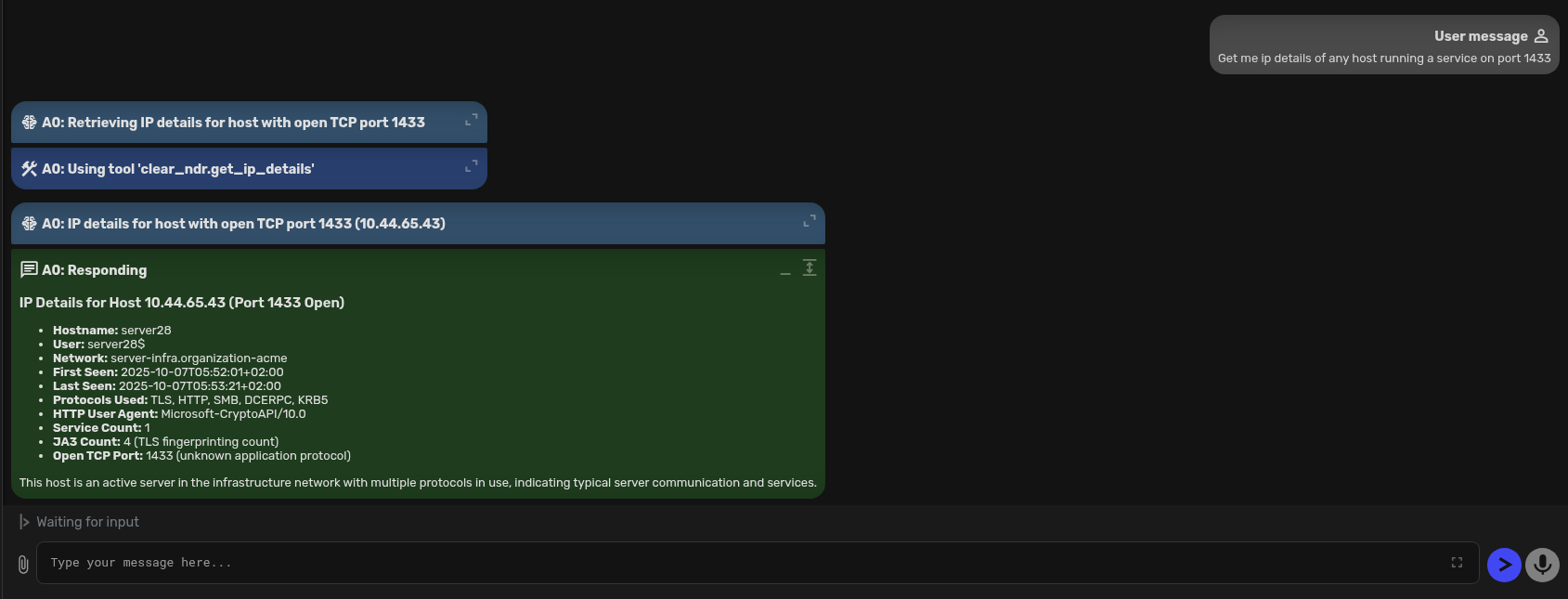This screenshot has height=599, width=1568.
Task: Click the play icon beside 'Waiting for input'
Action: (x=24, y=522)
